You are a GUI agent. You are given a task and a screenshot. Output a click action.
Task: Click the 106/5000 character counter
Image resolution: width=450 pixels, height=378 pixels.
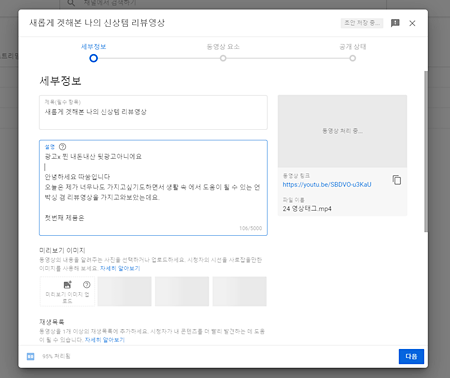251,228
